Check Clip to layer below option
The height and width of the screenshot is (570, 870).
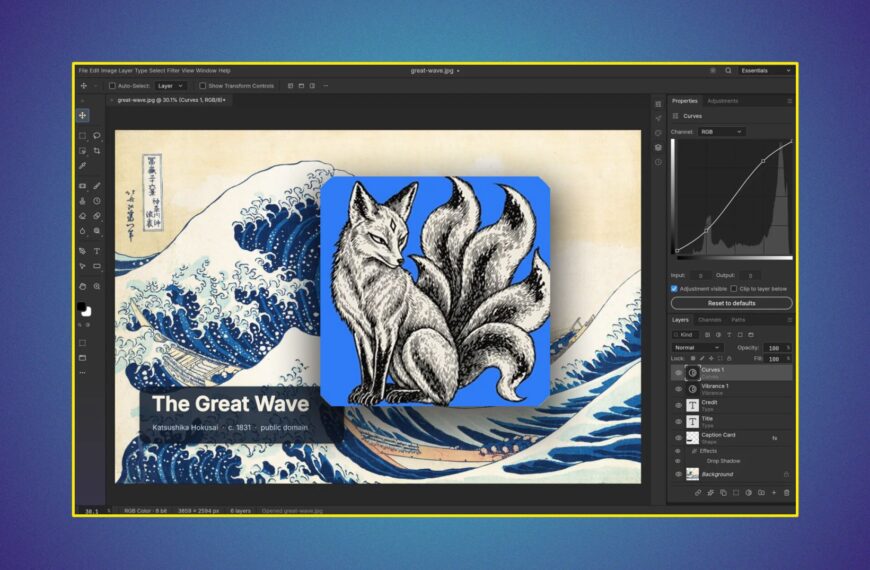coord(734,289)
